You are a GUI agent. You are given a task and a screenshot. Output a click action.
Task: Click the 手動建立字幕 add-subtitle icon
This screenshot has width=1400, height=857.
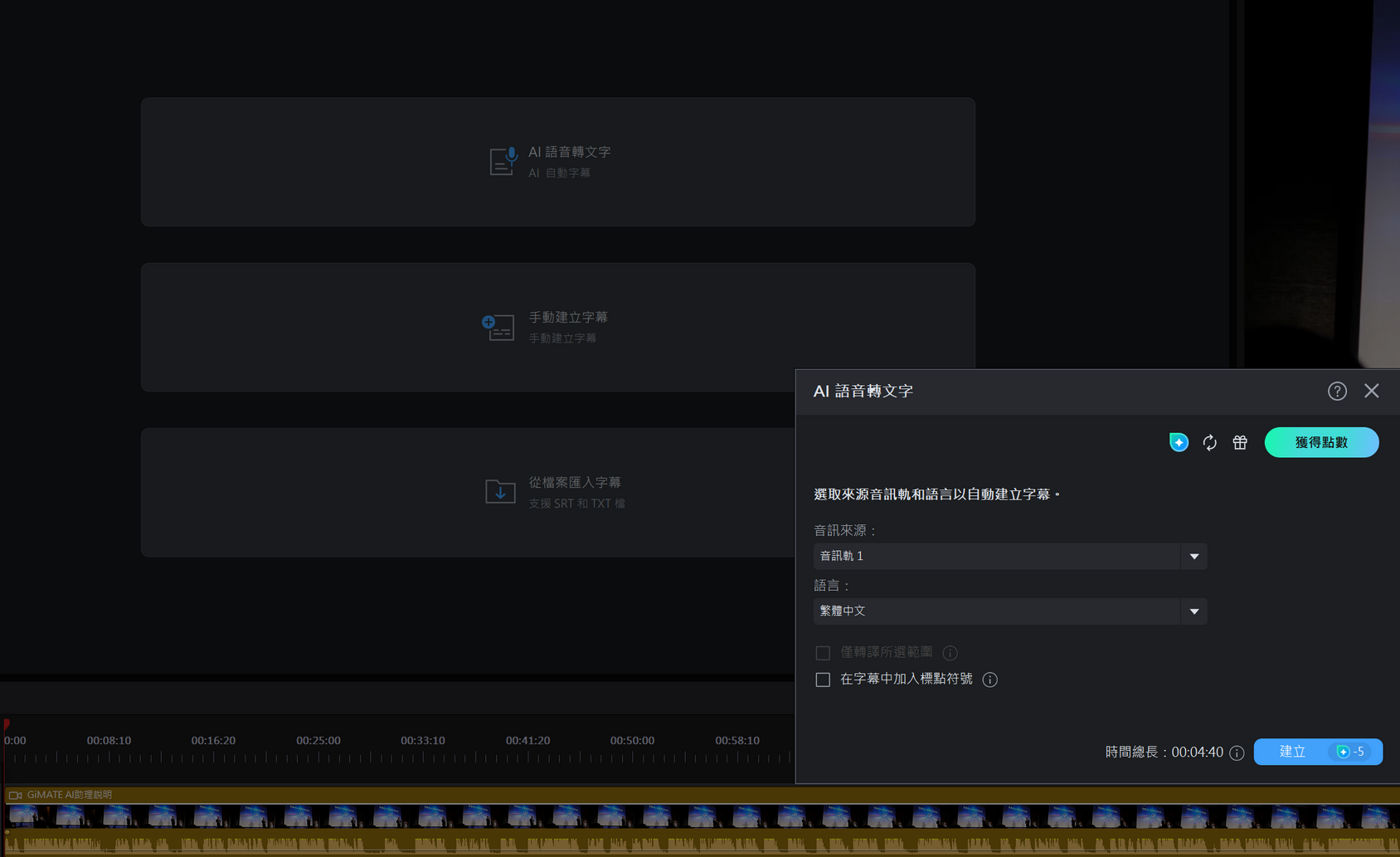pyautogui.click(x=498, y=327)
